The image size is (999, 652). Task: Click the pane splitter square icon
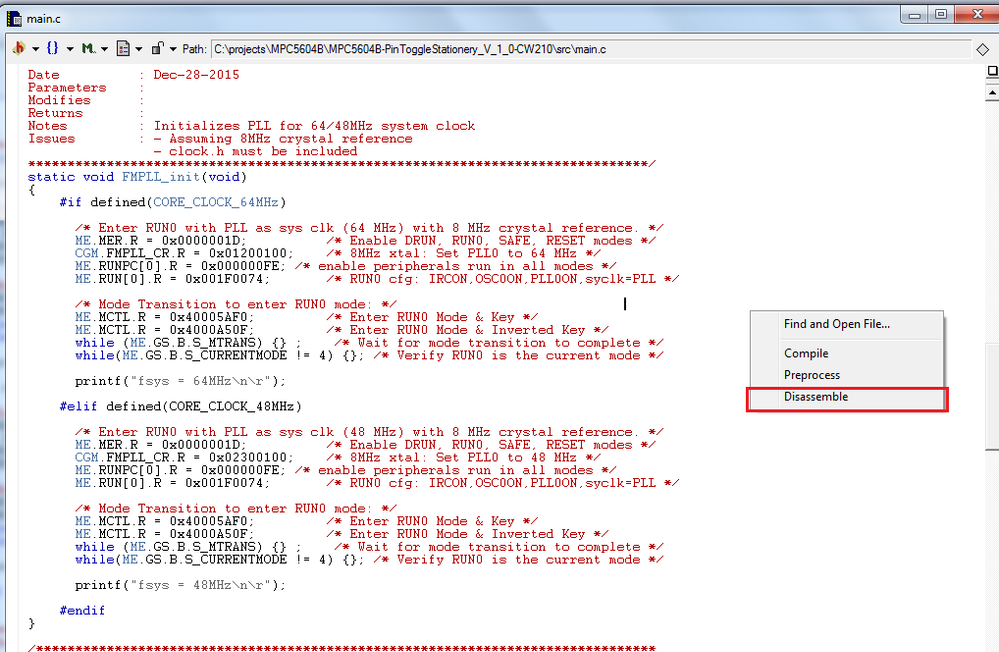tap(992, 71)
